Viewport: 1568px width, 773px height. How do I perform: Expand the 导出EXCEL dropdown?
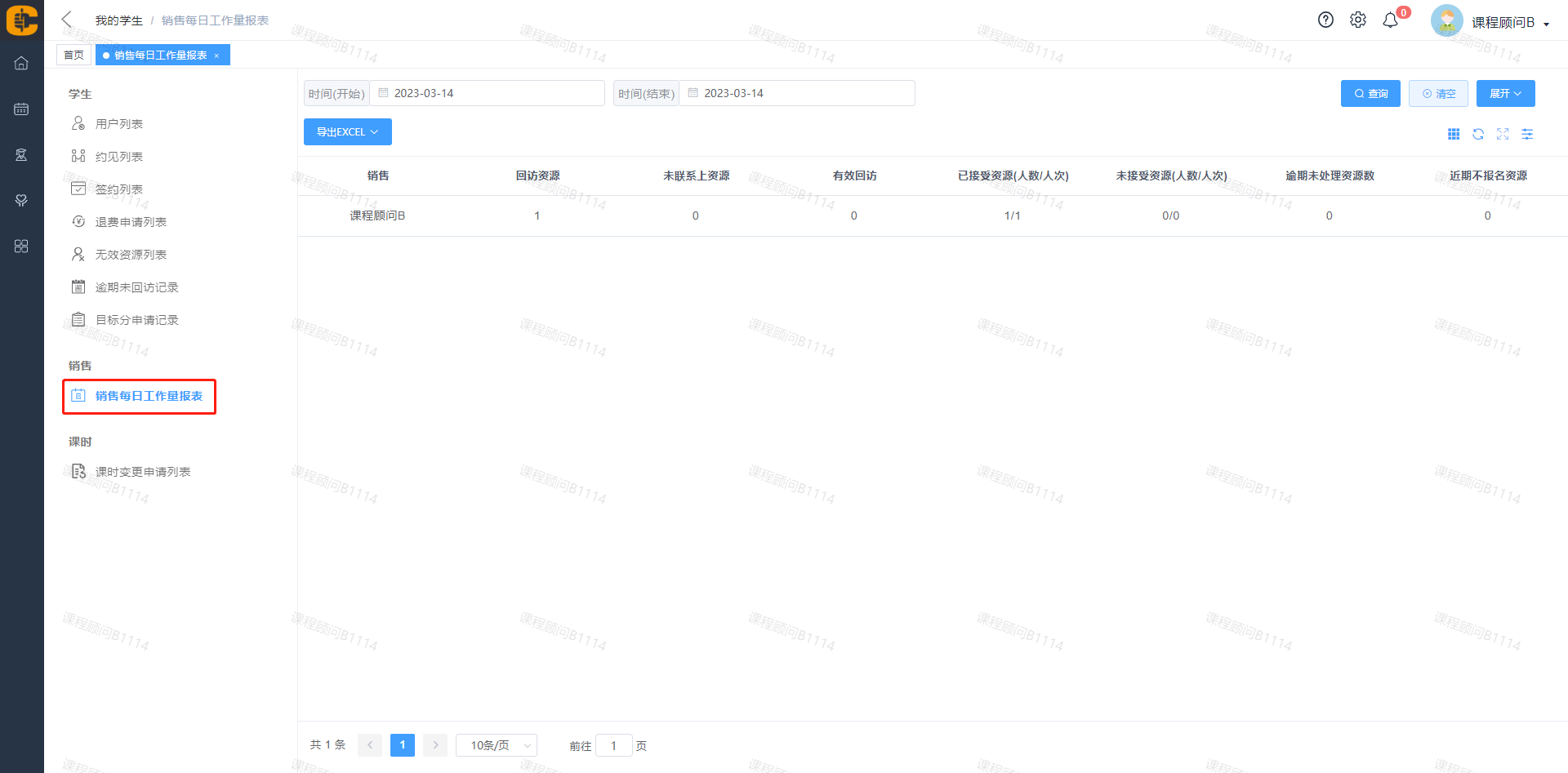click(x=347, y=132)
